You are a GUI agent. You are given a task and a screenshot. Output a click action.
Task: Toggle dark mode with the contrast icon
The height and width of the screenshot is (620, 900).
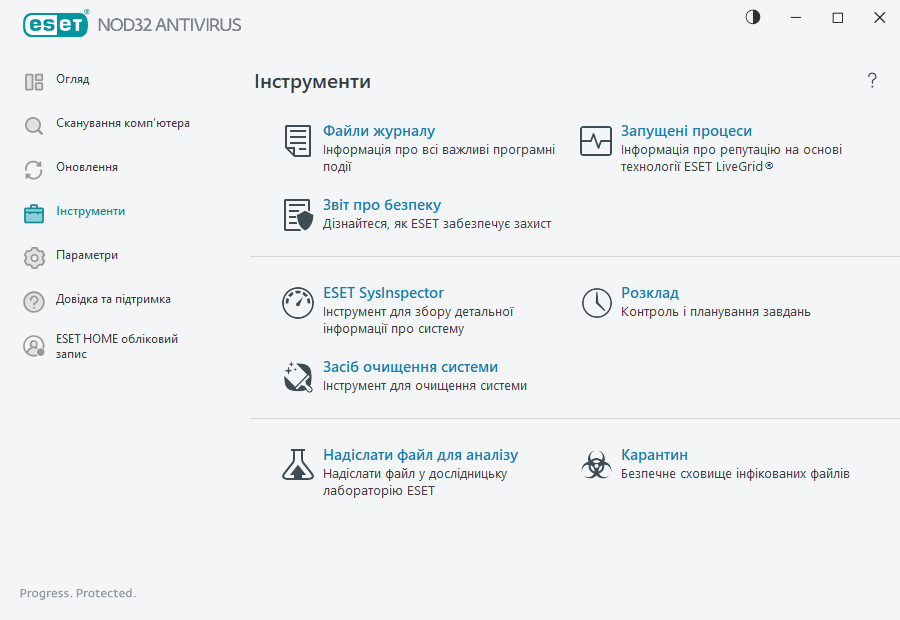click(752, 17)
